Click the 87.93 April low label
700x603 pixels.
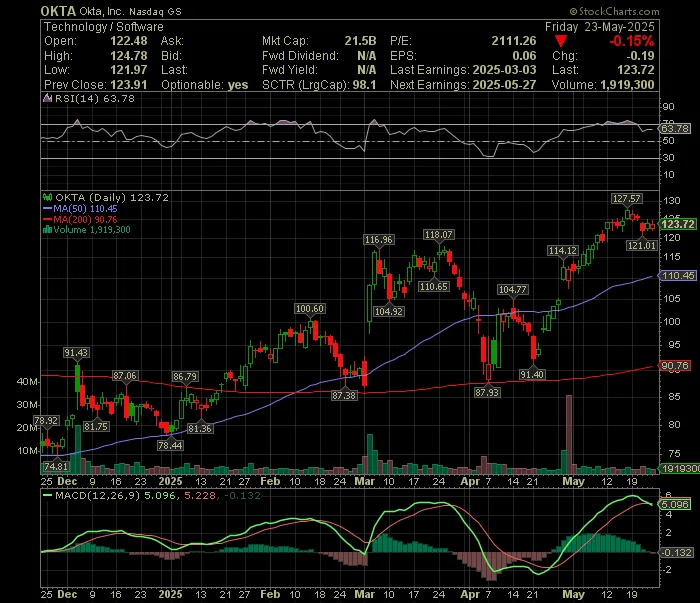coord(487,393)
